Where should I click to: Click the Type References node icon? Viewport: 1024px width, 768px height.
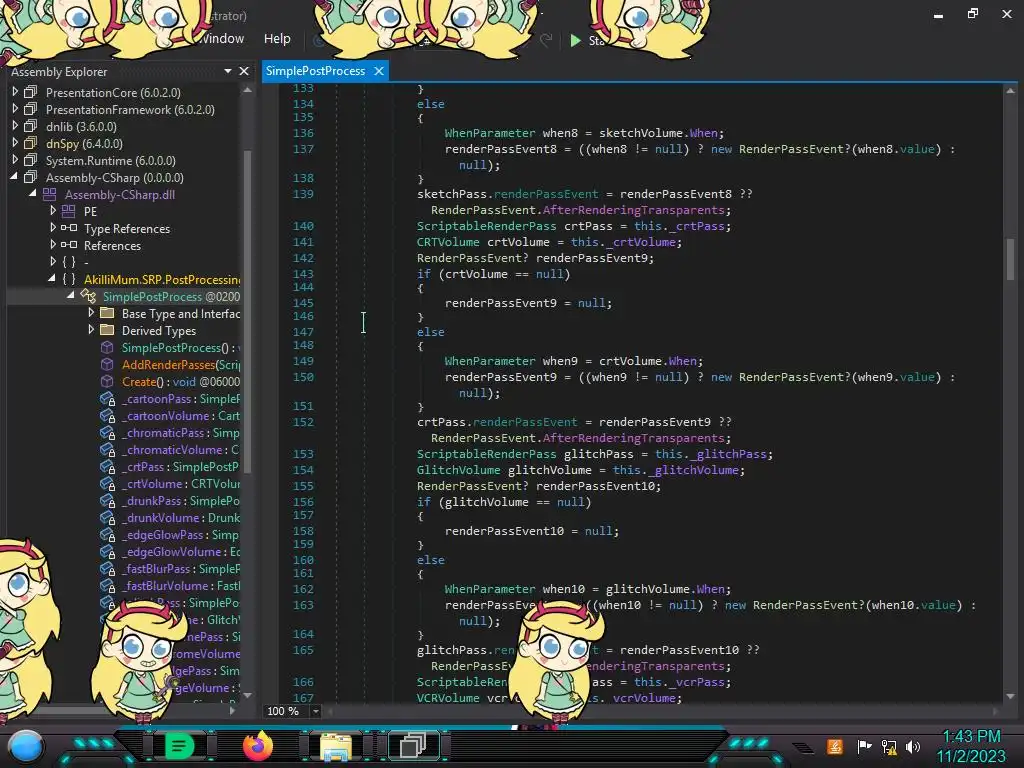point(69,228)
